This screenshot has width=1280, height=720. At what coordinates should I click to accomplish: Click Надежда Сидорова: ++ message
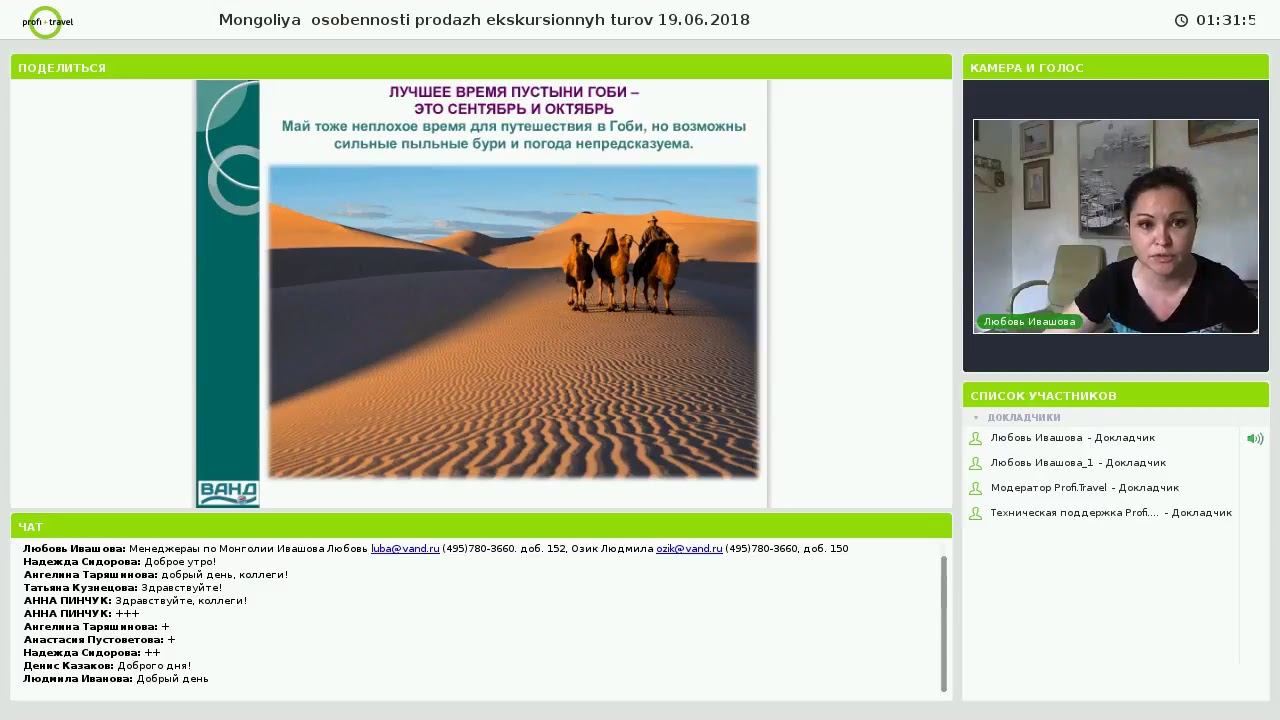click(x=92, y=653)
